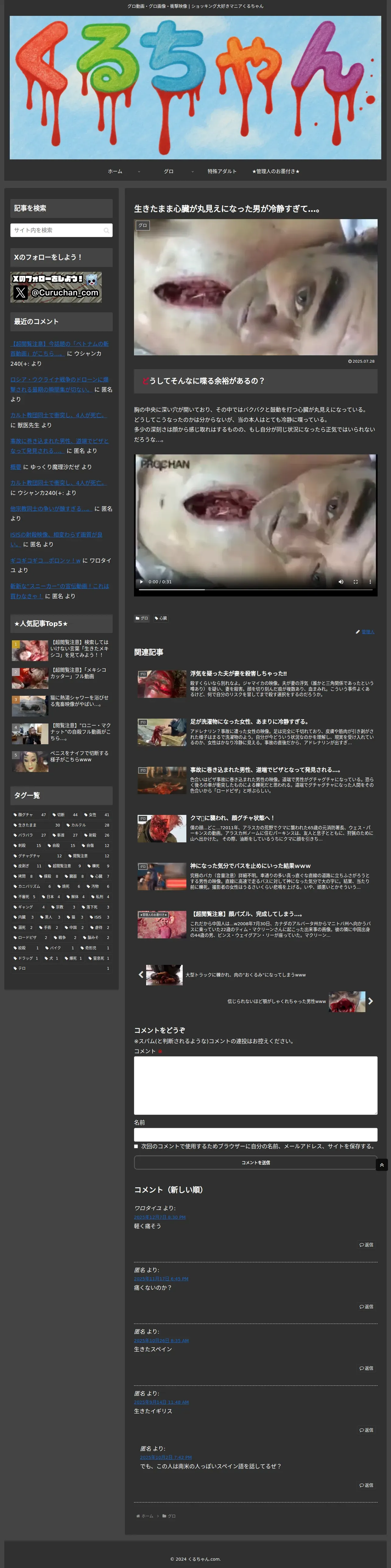Screen dimensions: 391x1568
Task: Click the くるちゃん header banner logo
Action: 195,87
